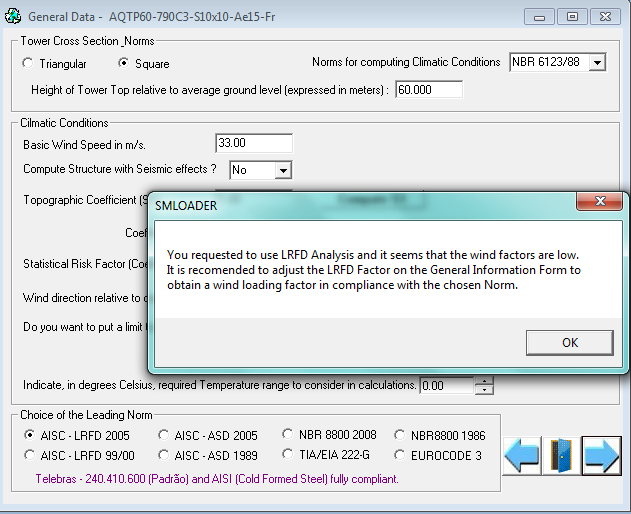Select the Triangular cross section option
The height and width of the screenshot is (514, 631).
point(29,64)
